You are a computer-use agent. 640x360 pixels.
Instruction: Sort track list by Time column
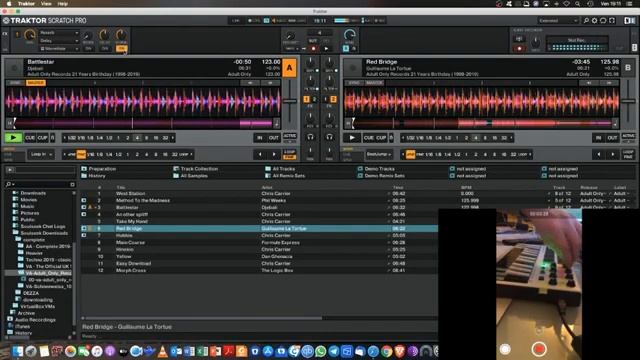398,187
